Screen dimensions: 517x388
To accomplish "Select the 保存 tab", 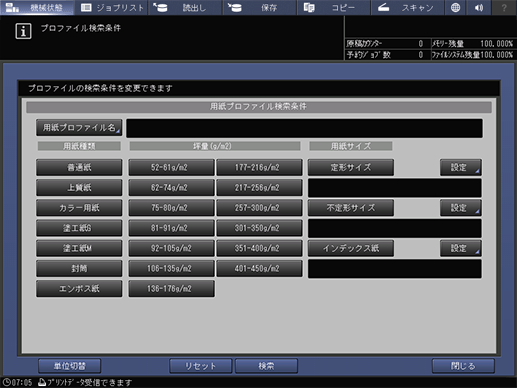I will point(259,7).
